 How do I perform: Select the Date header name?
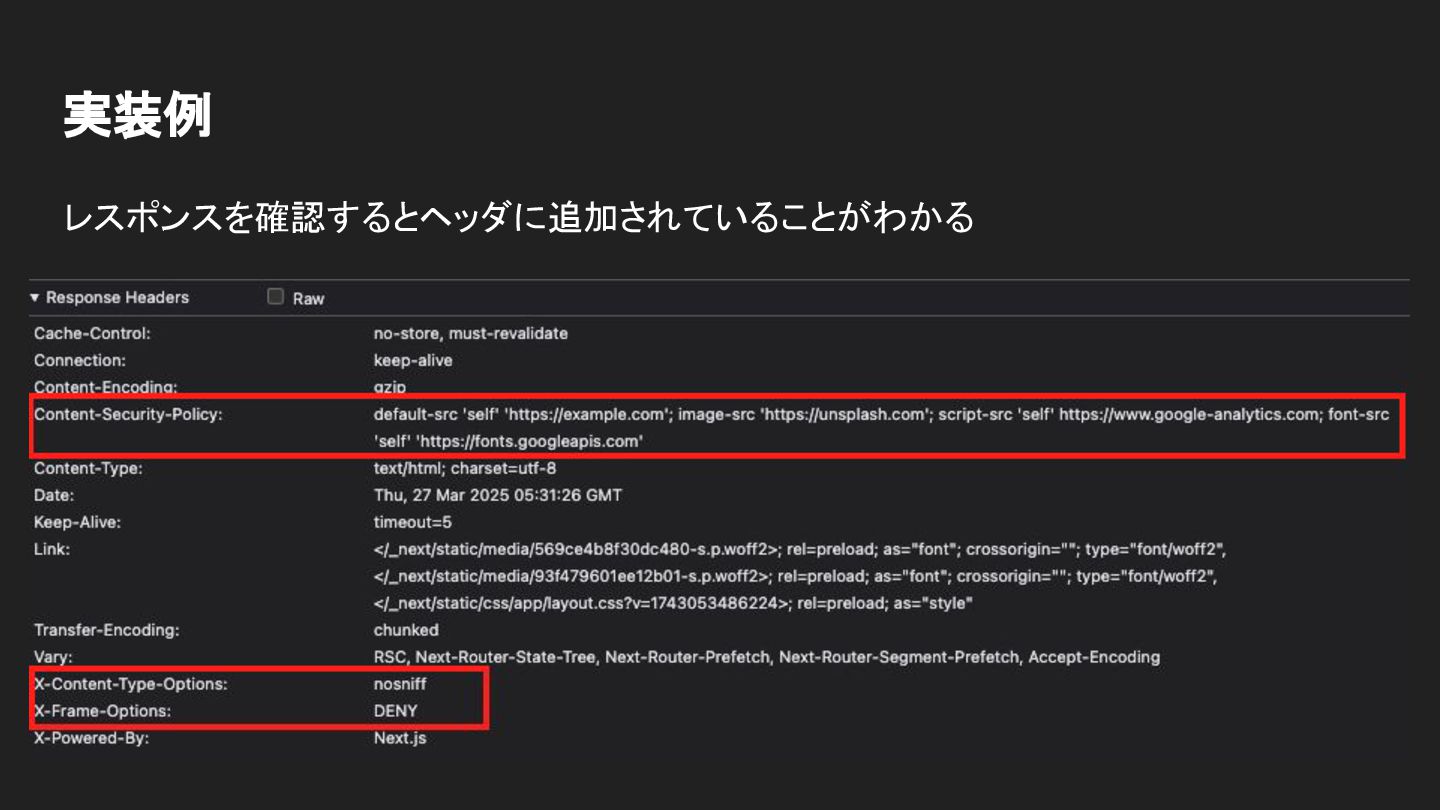tap(54, 495)
